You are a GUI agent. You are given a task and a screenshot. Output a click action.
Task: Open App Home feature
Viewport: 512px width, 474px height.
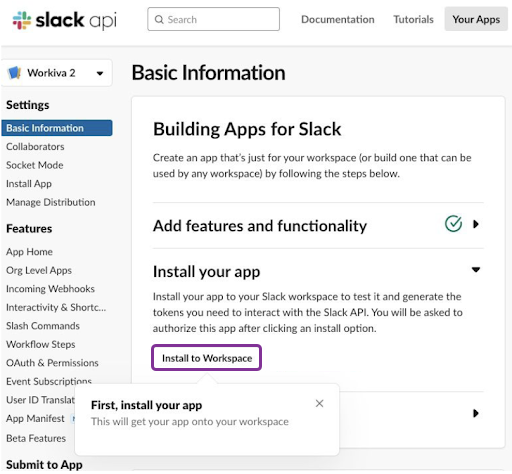click(29, 252)
